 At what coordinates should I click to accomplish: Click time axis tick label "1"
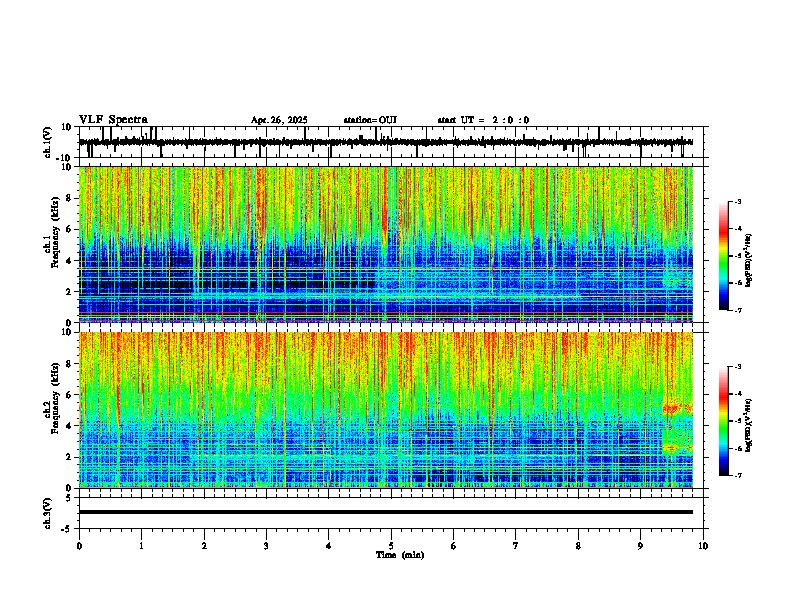pyautogui.click(x=141, y=546)
